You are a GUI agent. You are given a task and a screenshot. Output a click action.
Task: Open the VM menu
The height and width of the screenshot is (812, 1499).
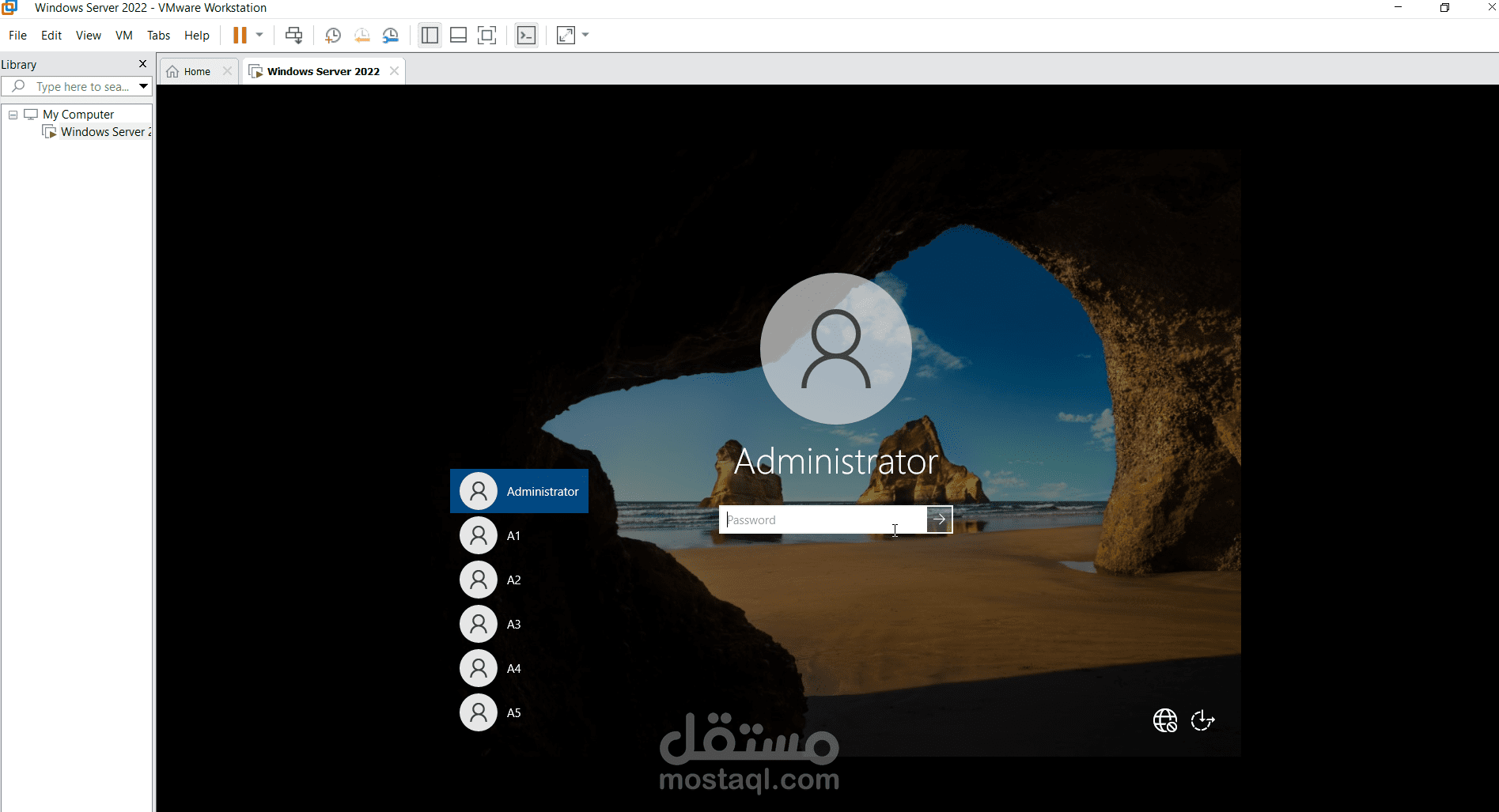[123, 35]
